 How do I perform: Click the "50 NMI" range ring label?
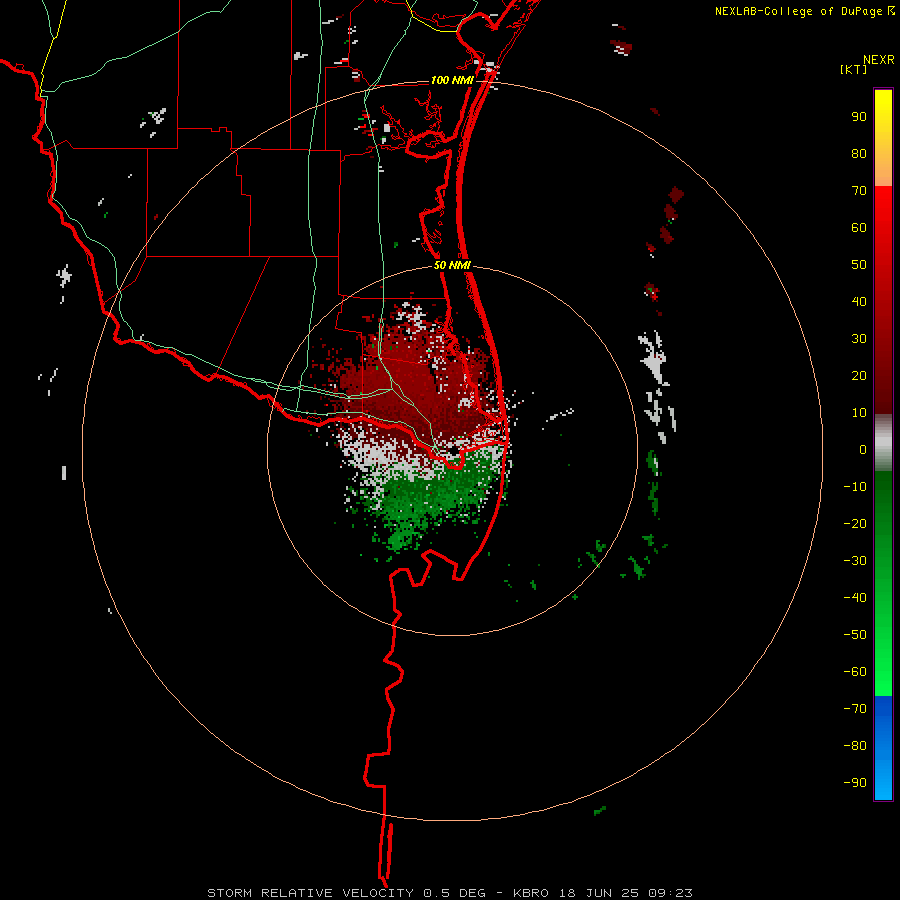[452, 265]
